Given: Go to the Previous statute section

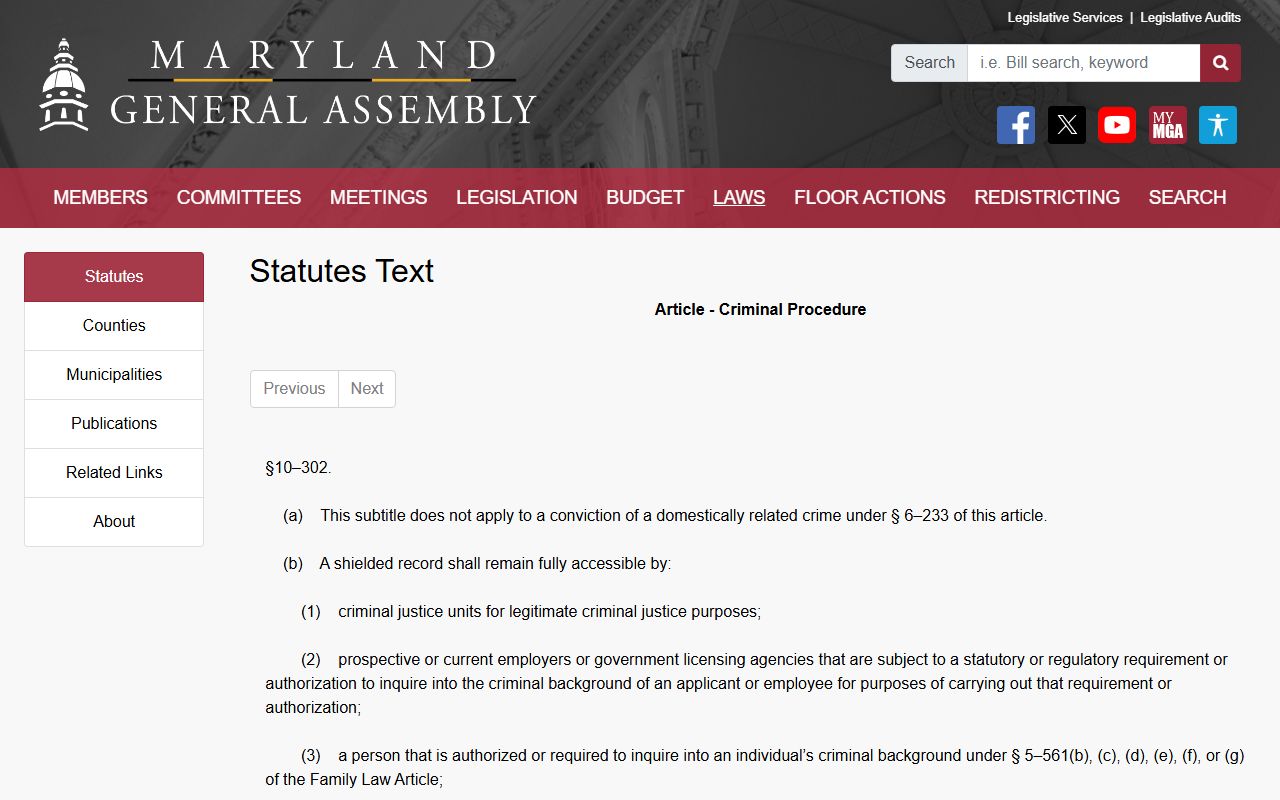Looking at the screenshot, I should pyautogui.click(x=294, y=389).
